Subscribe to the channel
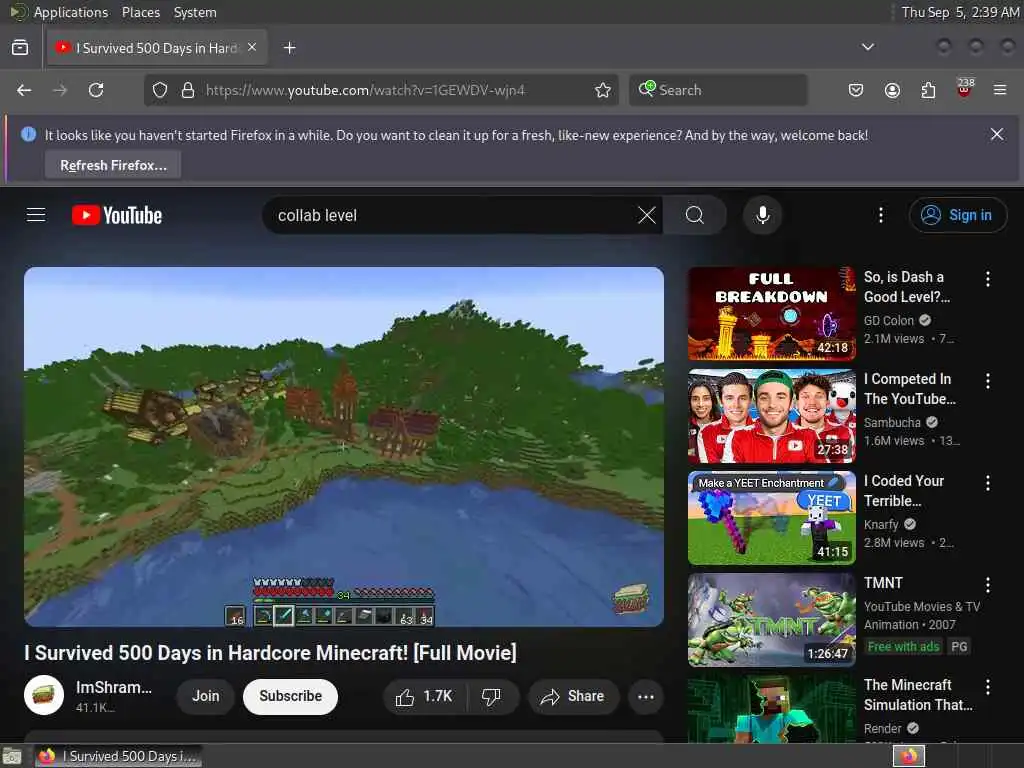The width and height of the screenshot is (1024, 768). coord(290,697)
